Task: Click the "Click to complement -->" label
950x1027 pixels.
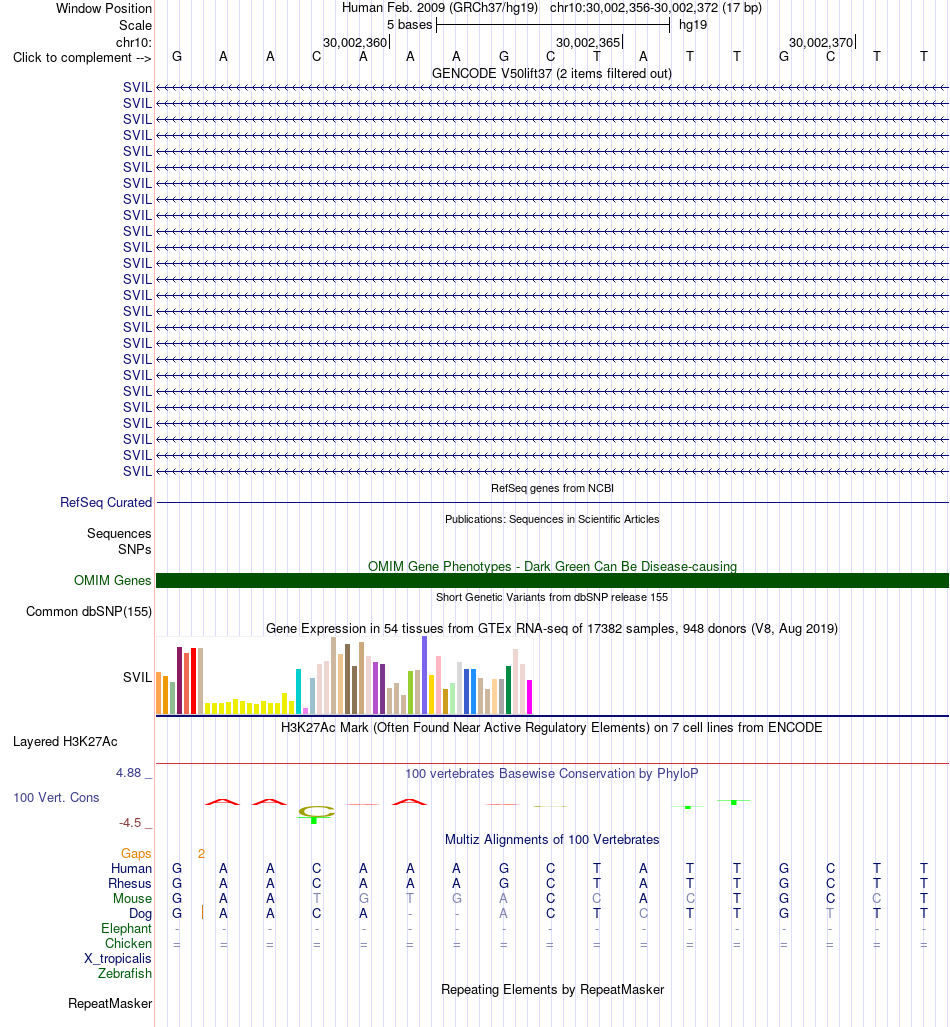Action: 82,58
